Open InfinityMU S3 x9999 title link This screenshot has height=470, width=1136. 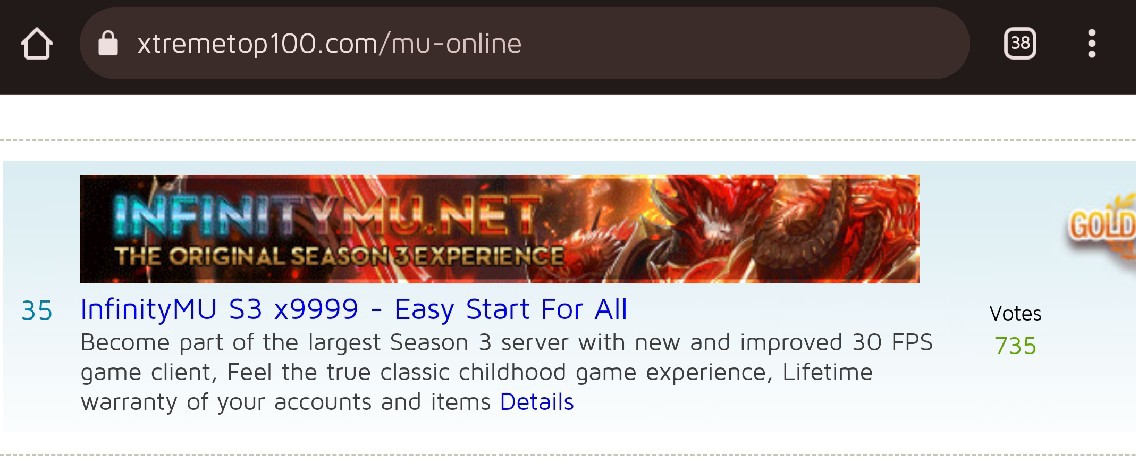click(x=354, y=309)
